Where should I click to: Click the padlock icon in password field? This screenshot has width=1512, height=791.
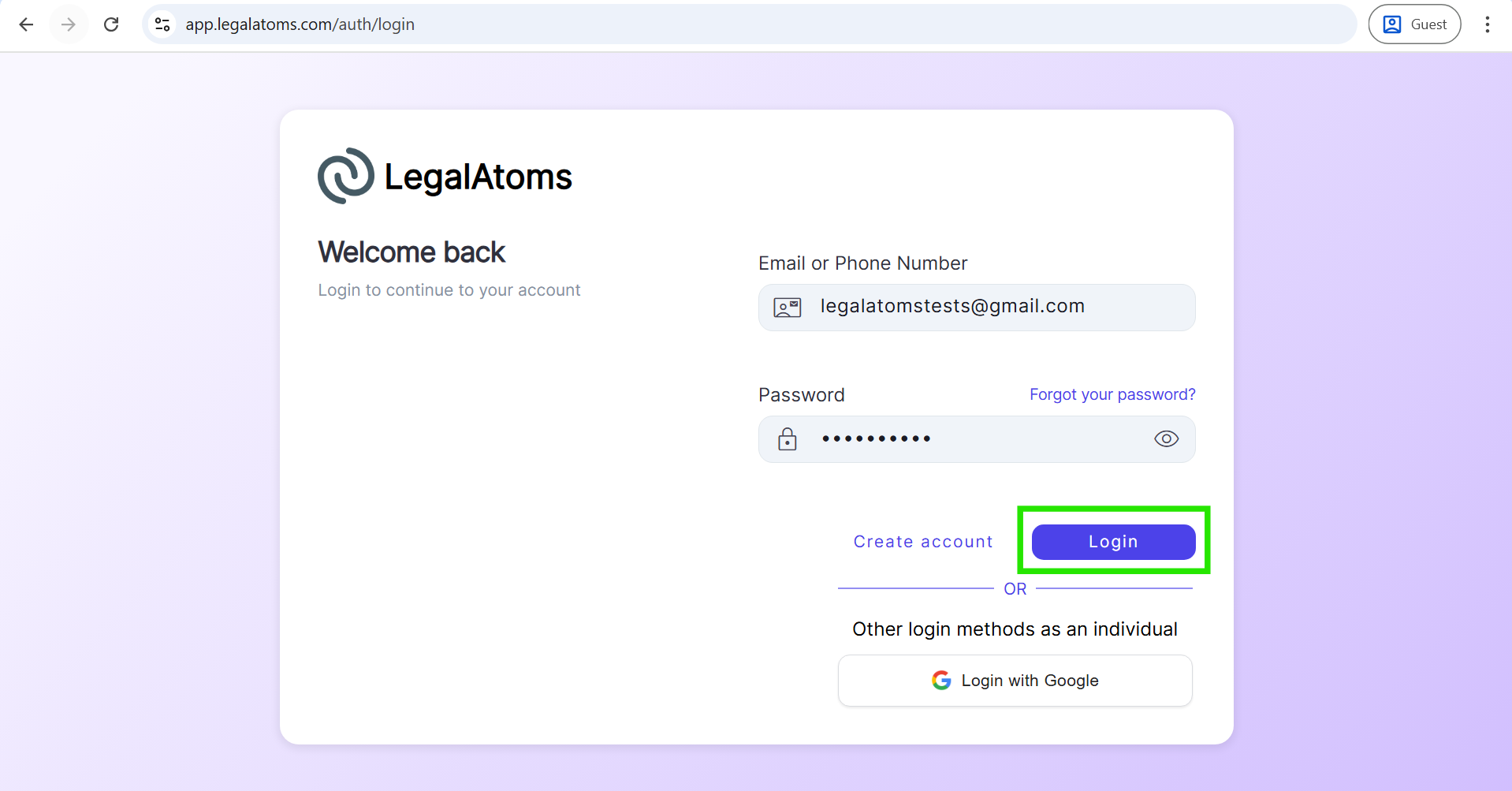[787, 439]
